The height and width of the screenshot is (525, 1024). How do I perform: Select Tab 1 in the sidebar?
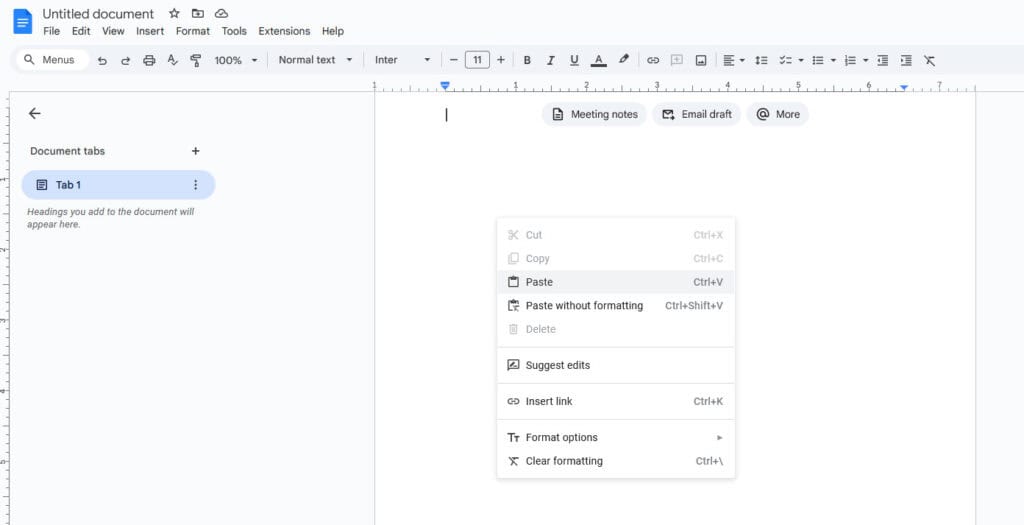tap(118, 185)
